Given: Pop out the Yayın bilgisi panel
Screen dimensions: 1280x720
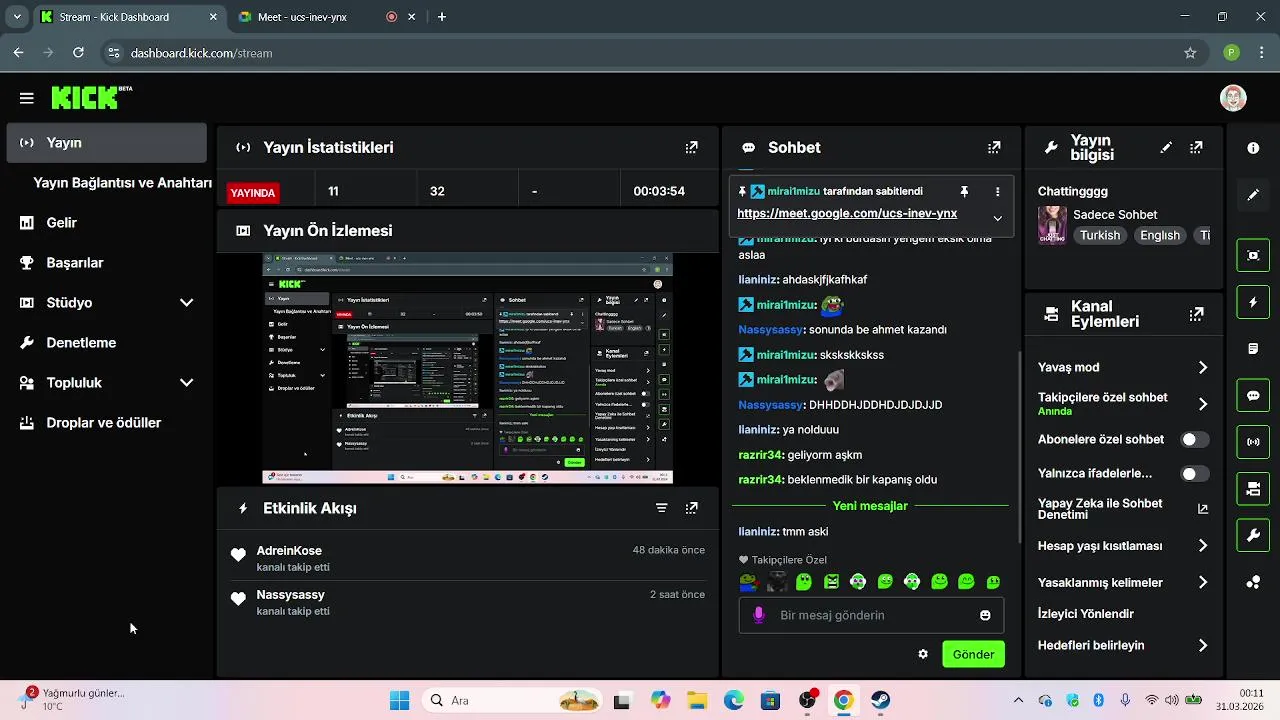Looking at the screenshot, I should 1196,147.
